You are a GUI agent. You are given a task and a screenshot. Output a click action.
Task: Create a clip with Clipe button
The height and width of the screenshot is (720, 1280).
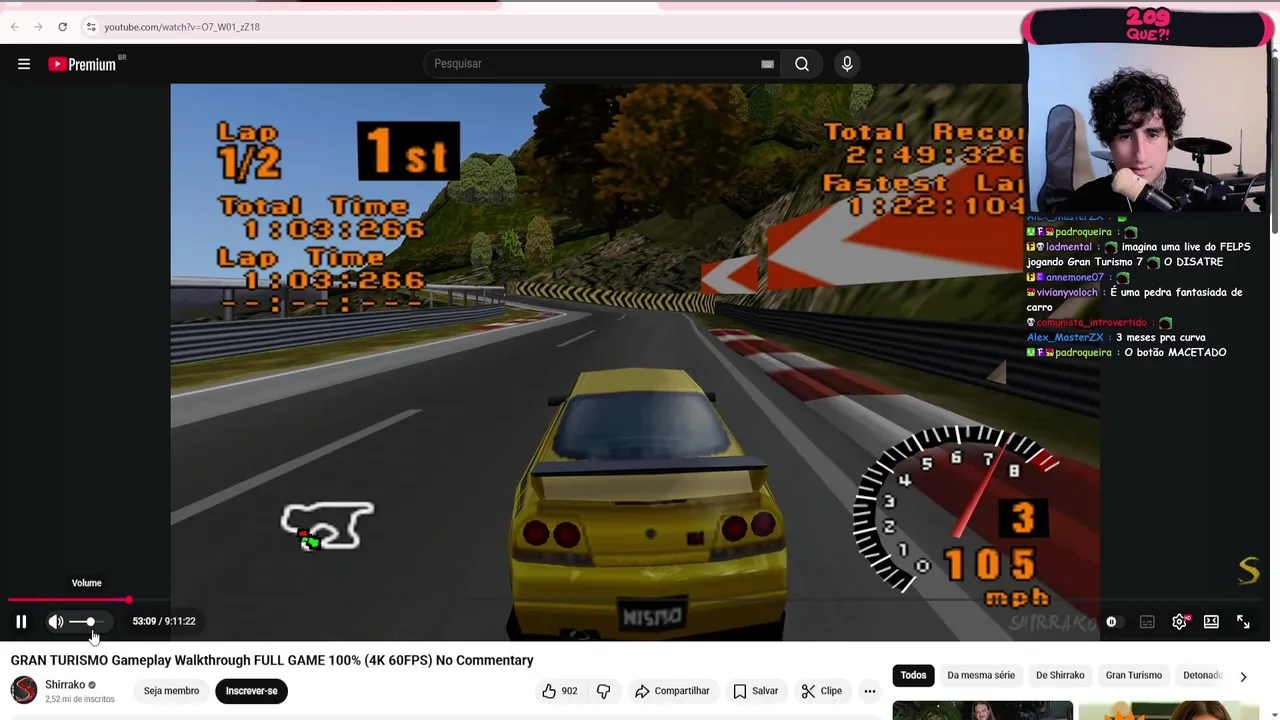pyautogui.click(x=821, y=691)
